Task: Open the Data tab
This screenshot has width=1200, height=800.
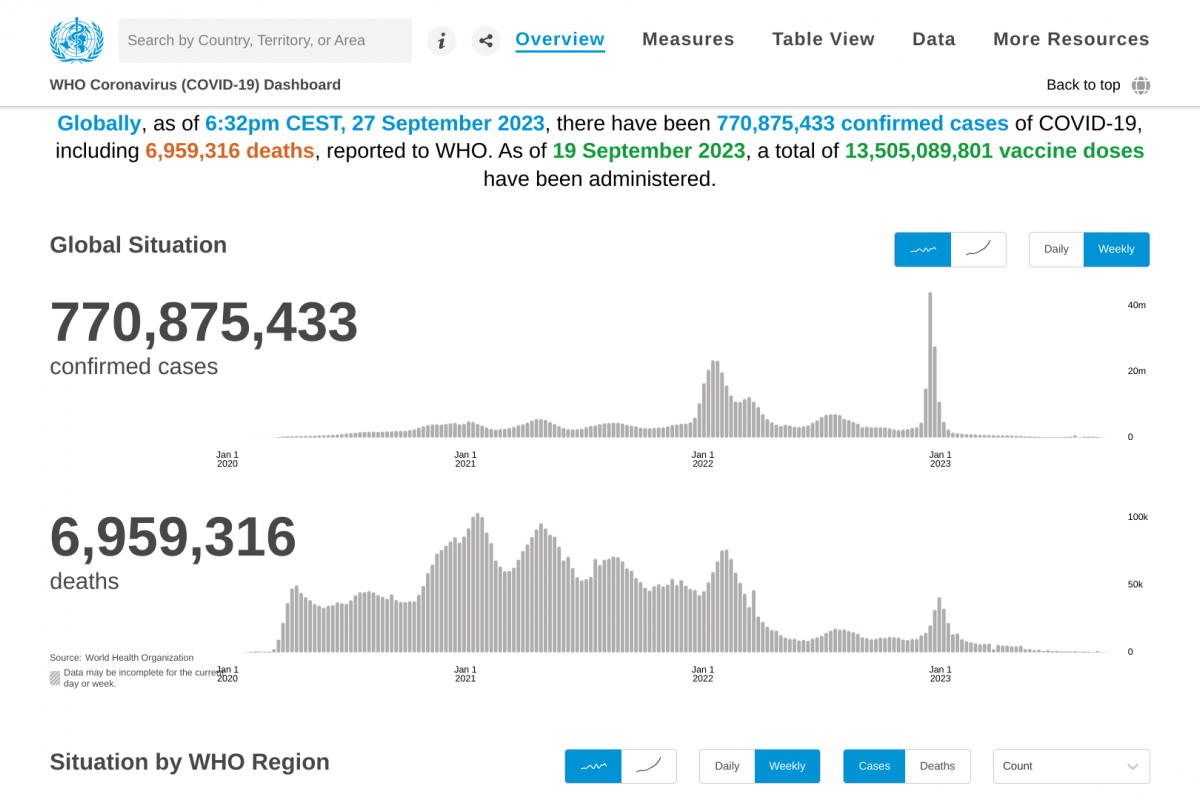Action: 933,40
